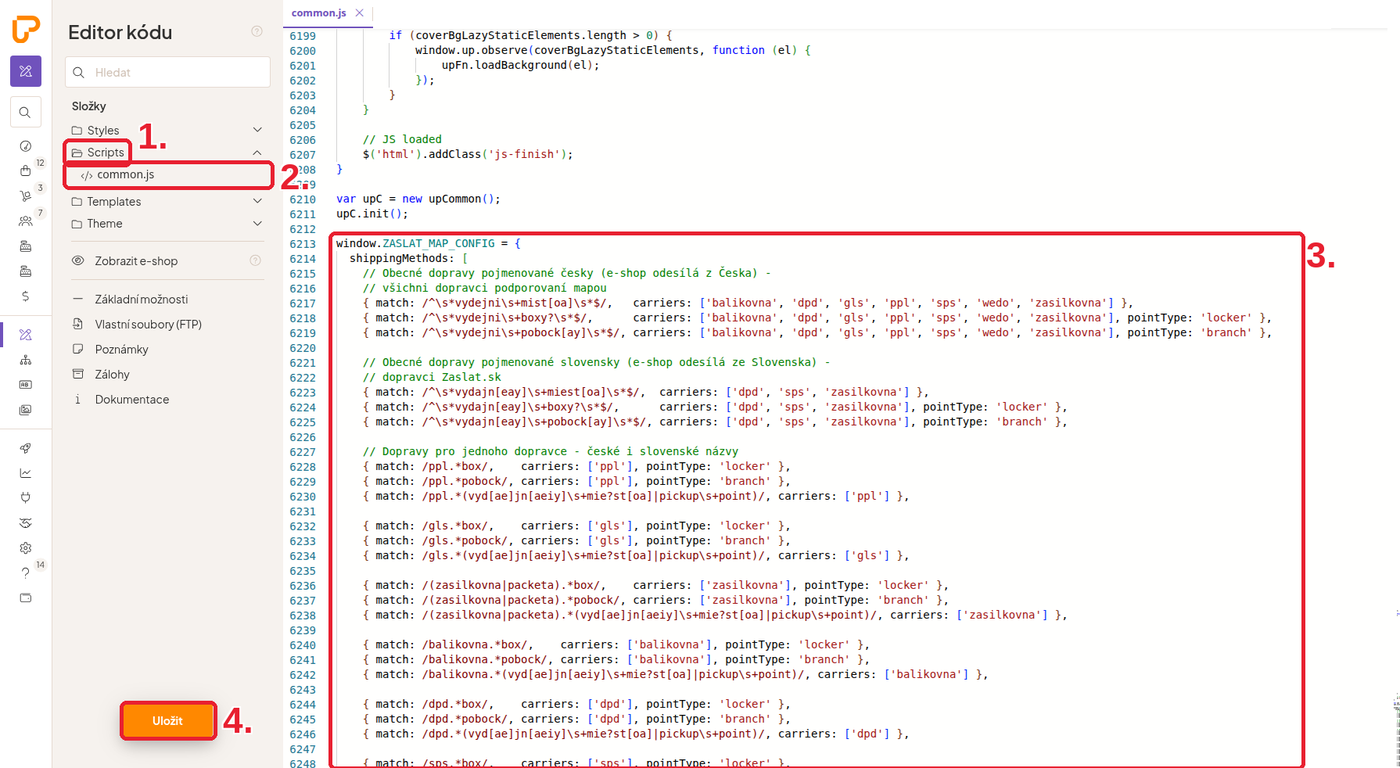Click the orange Upgates logo icon
The width and height of the screenshot is (1400, 768).
pos(26,30)
